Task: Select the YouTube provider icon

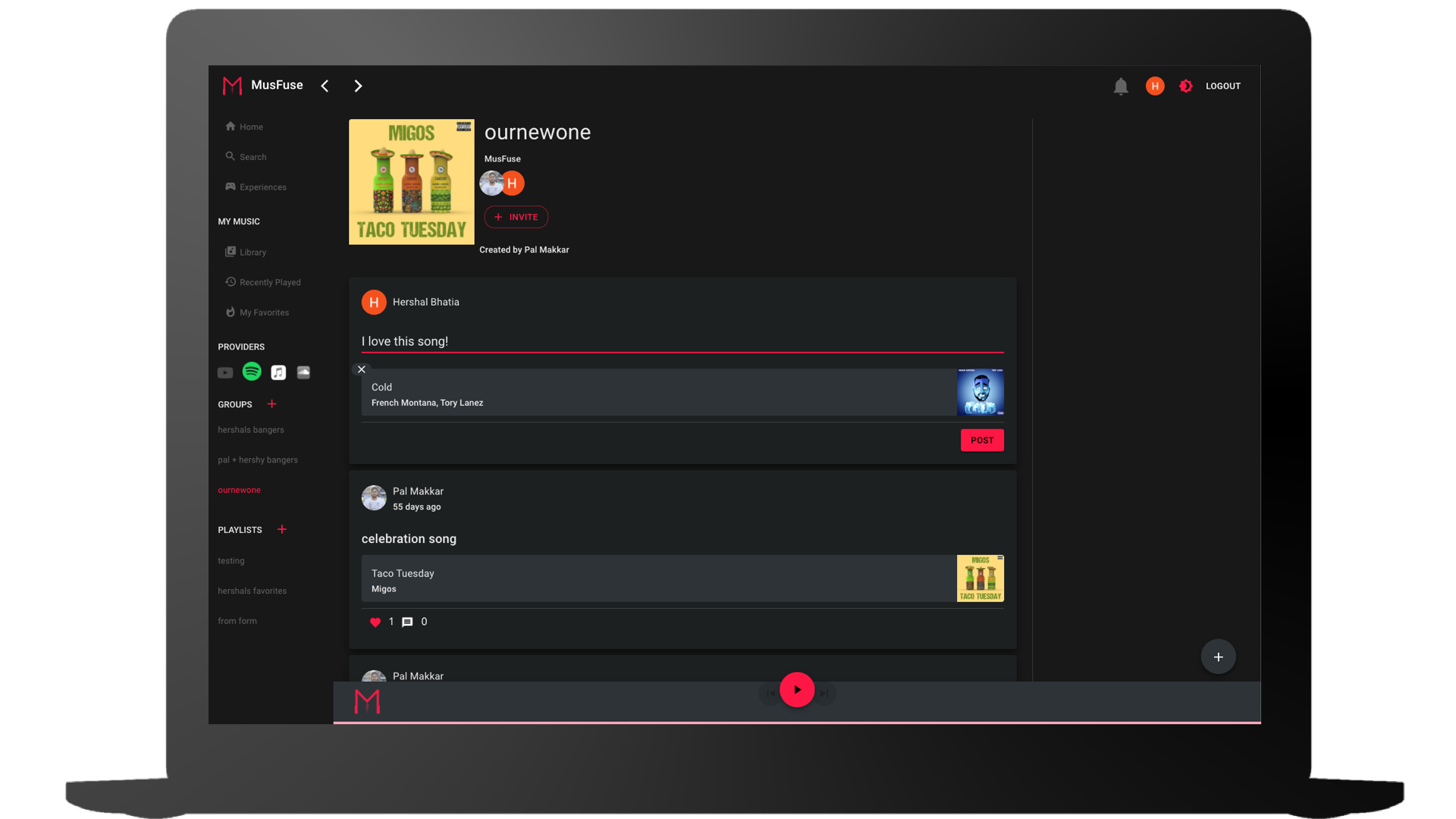Action: click(225, 372)
